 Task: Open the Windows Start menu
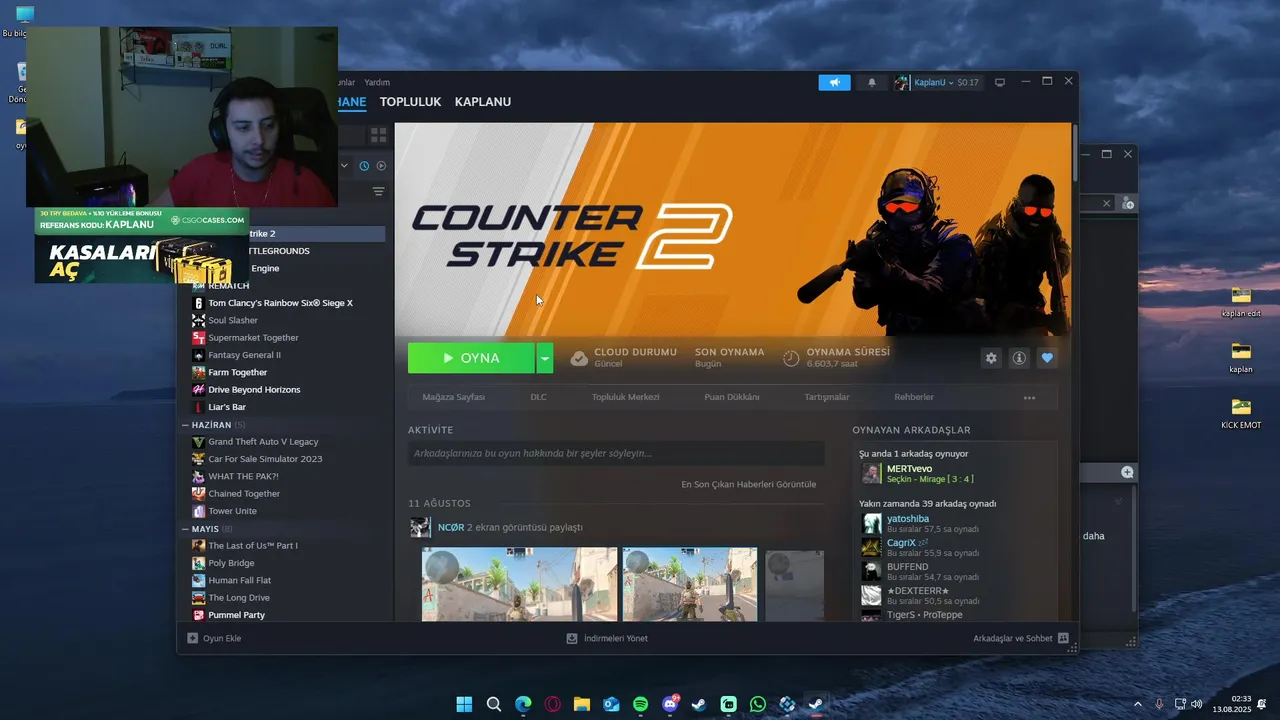(x=464, y=704)
